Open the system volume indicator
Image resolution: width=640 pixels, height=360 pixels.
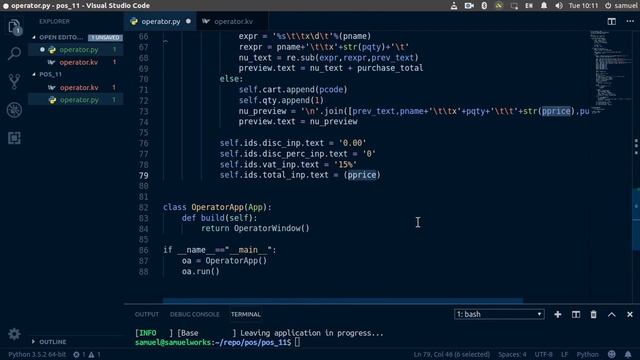point(559,6)
